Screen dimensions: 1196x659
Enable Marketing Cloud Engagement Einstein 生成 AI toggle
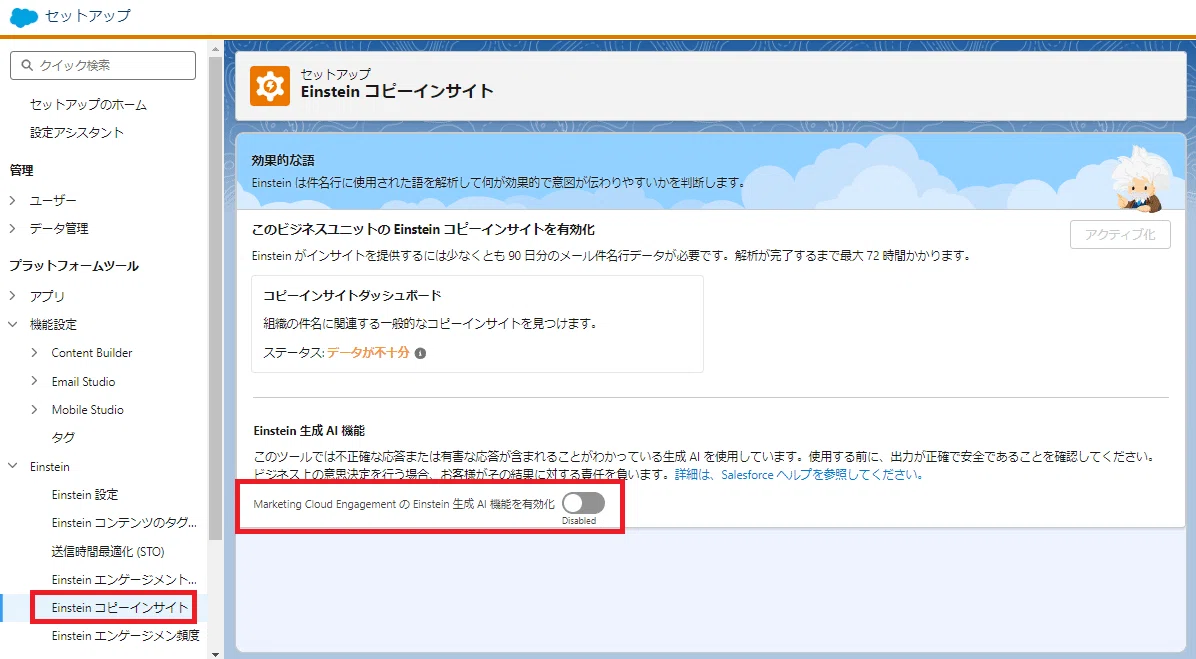point(584,503)
